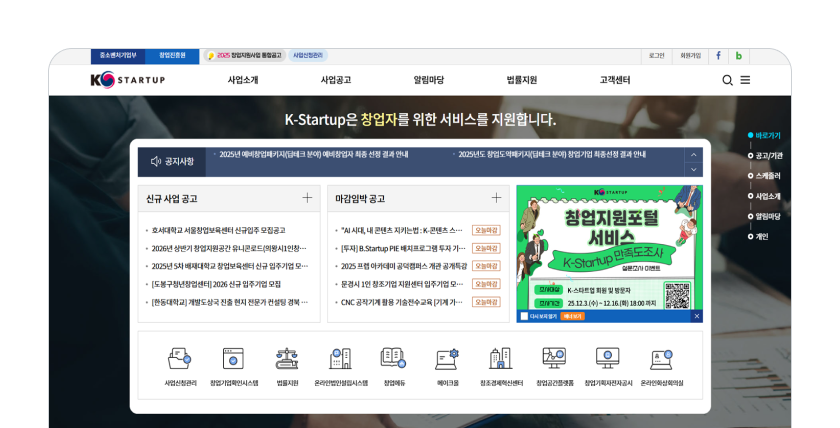Jump to 바로가기 in side navigation
Viewport: 840px width, 428px height.
pos(764,136)
